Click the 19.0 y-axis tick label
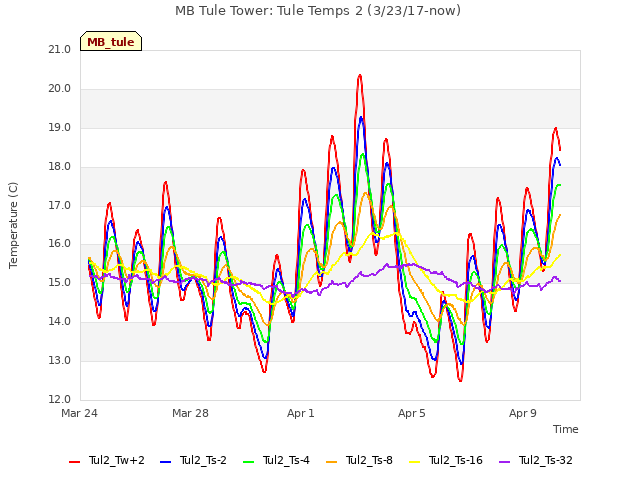640x480 pixels. tap(60, 128)
